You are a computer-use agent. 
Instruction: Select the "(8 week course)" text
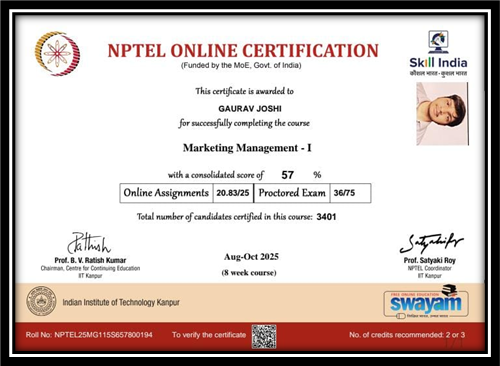point(249,273)
